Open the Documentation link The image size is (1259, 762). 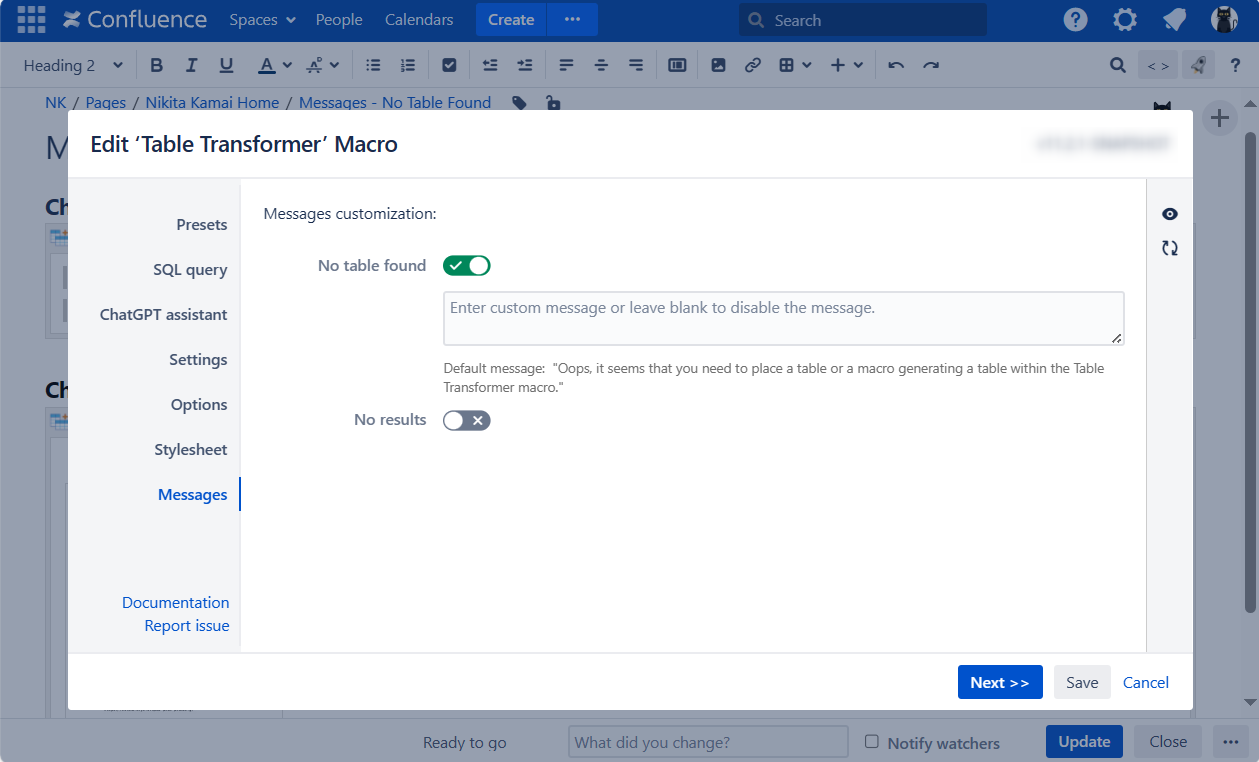175,603
